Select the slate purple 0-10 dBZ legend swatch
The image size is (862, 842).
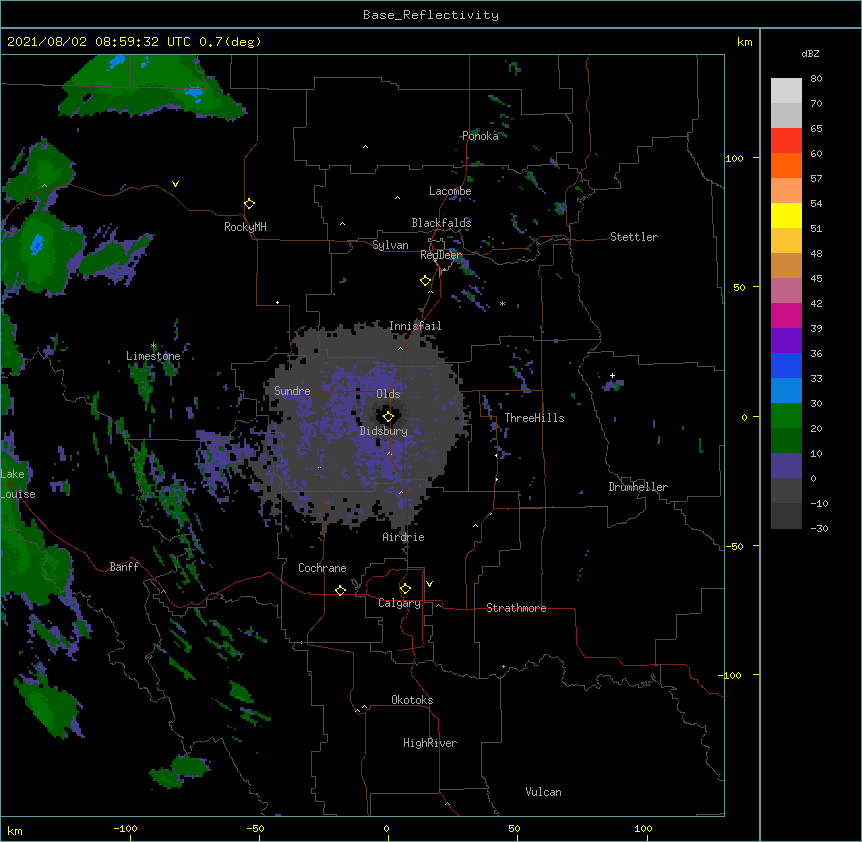(786, 466)
